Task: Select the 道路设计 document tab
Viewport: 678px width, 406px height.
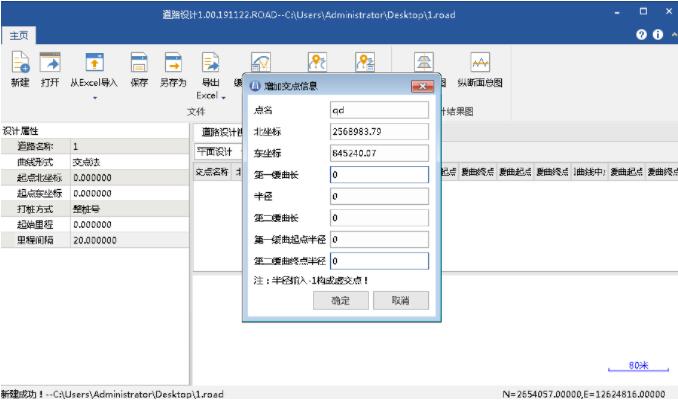Action: (x=221, y=132)
